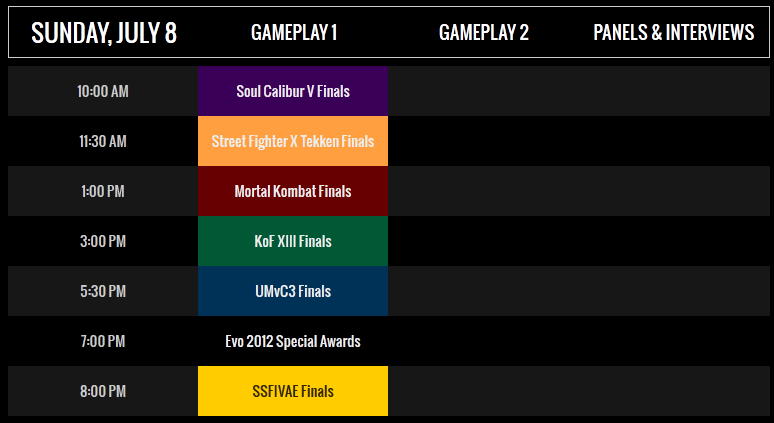Open the Panels & Interviews column header
Viewport: 774px width, 423px height.
[x=674, y=33]
